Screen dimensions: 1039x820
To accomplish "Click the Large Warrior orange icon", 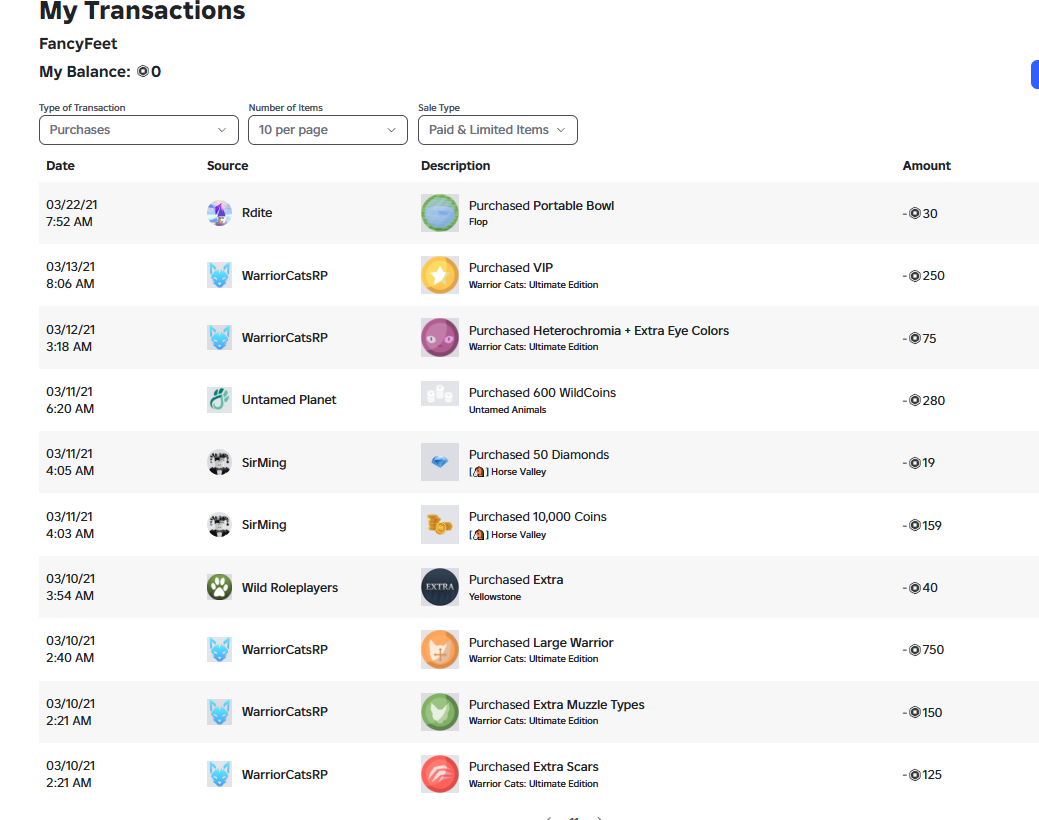I will (440, 650).
